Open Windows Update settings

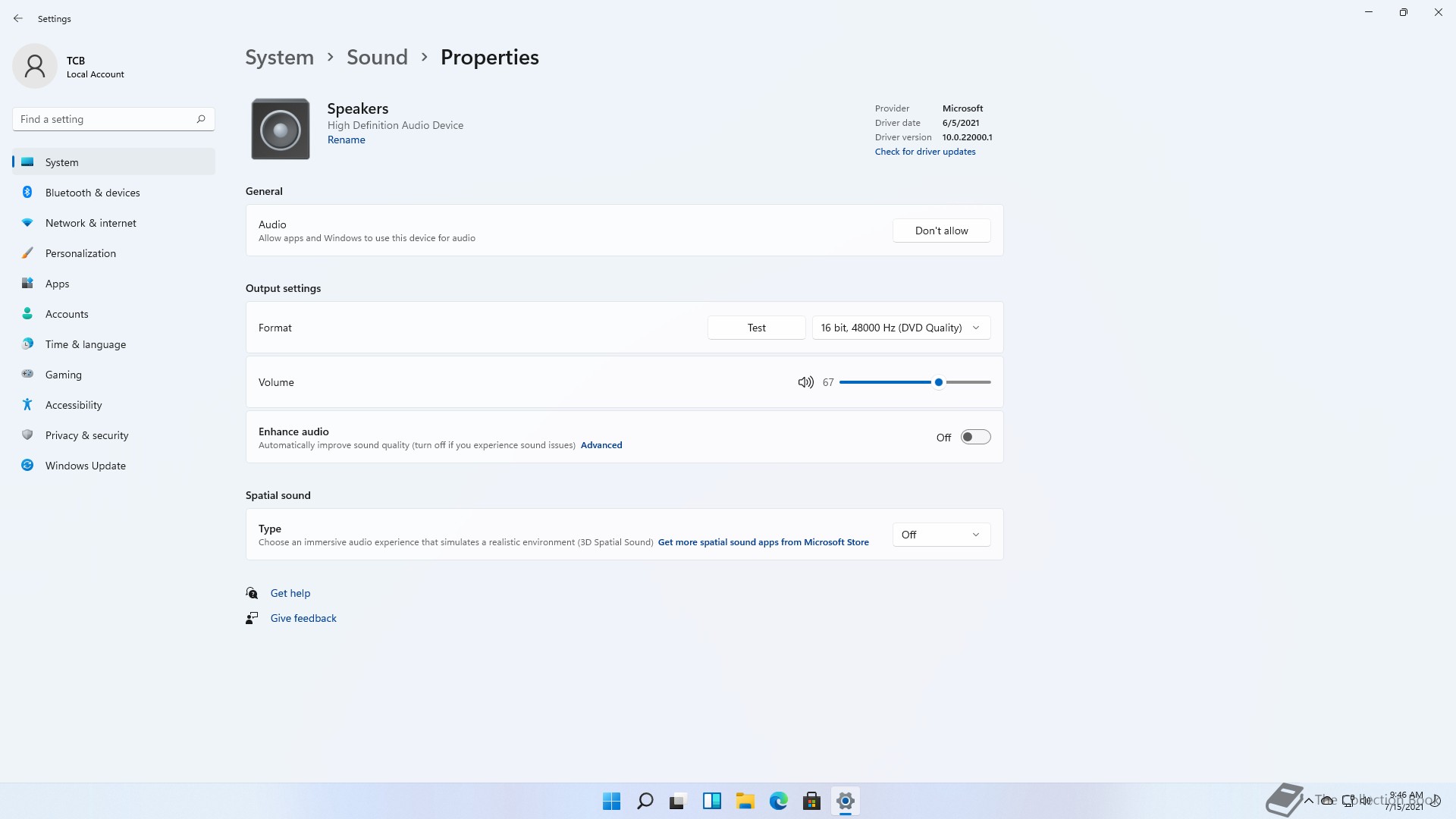114,466
